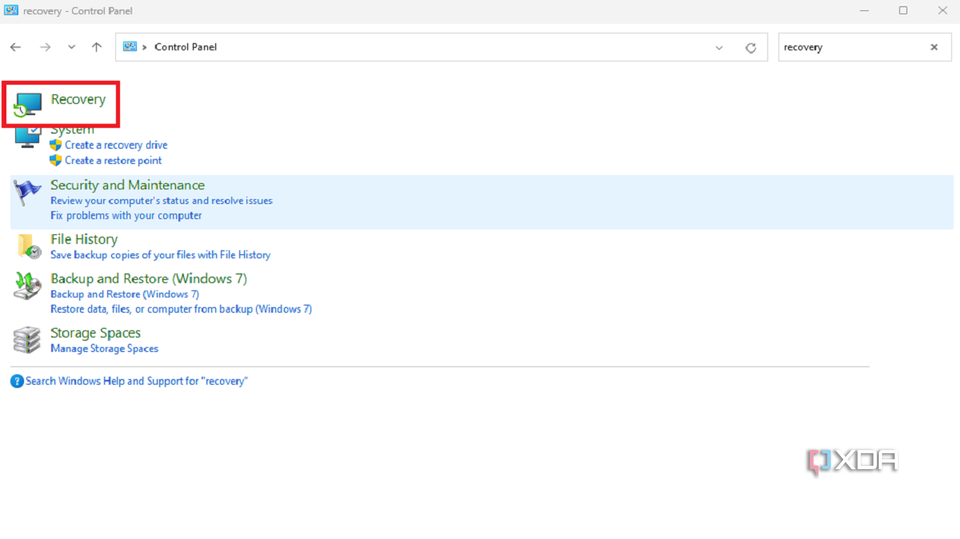
Task: Click the Control Panel icon in address bar
Action: click(x=130, y=47)
